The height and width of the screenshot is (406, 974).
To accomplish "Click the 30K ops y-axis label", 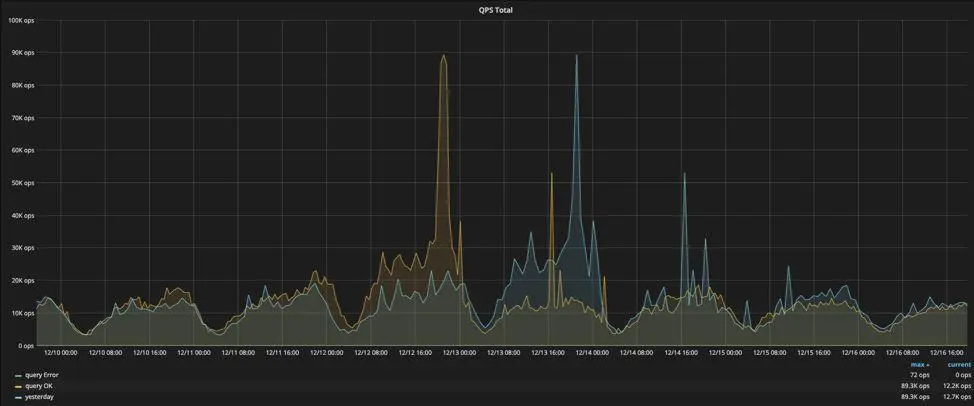I will (x=22, y=248).
